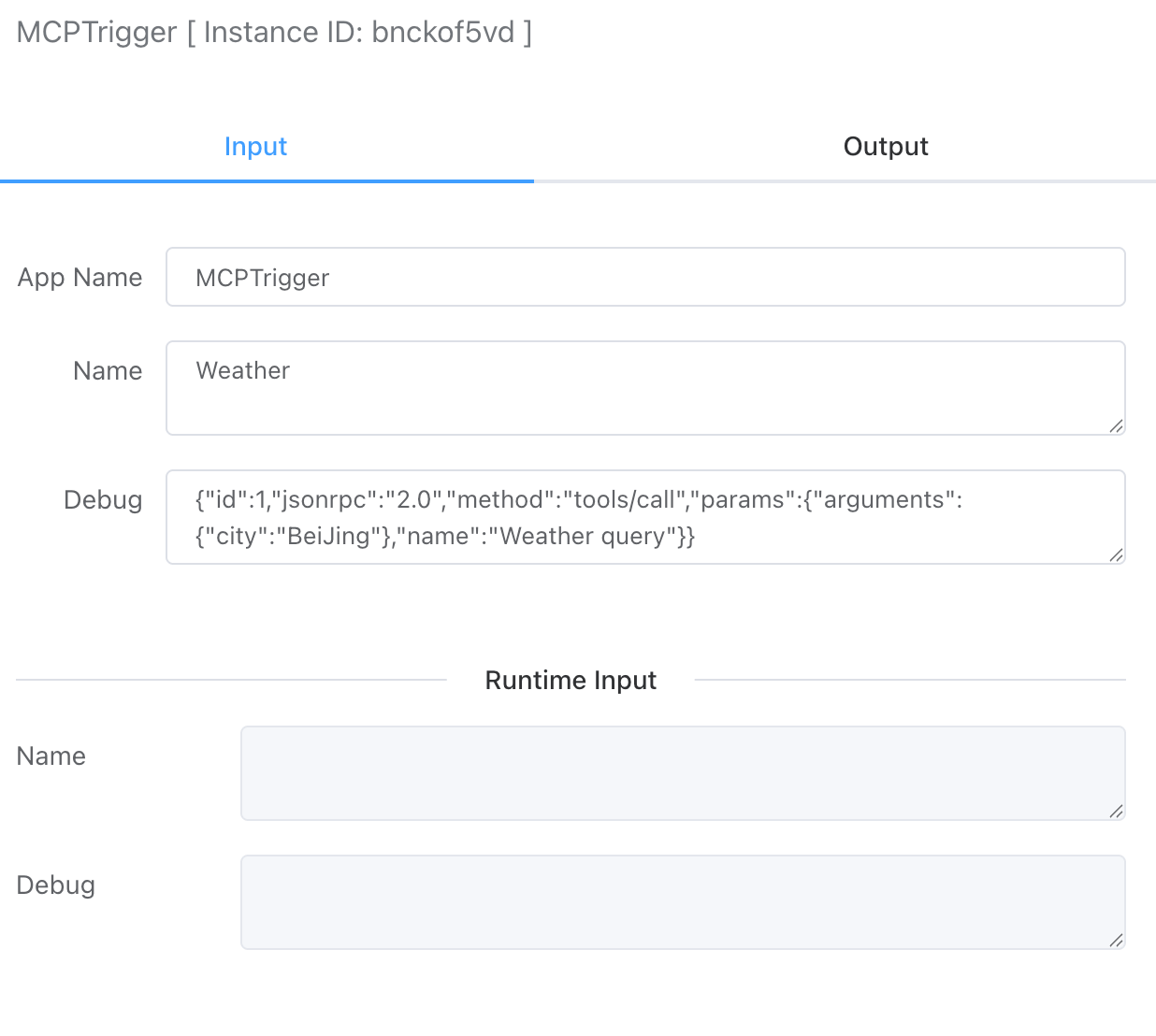Click resize grip on Runtime Debug textarea
The height and width of the screenshot is (1036, 1156).
pyautogui.click(x=1116, y=941)
